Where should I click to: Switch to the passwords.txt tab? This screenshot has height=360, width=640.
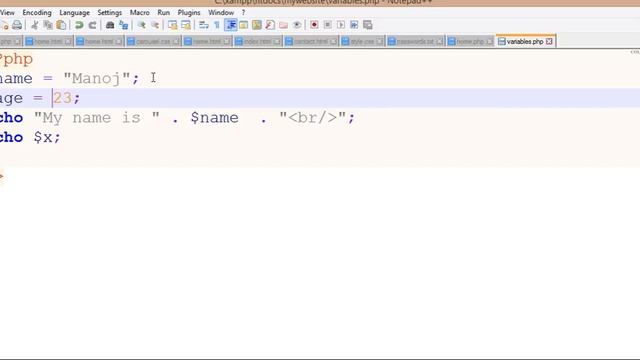415,42
